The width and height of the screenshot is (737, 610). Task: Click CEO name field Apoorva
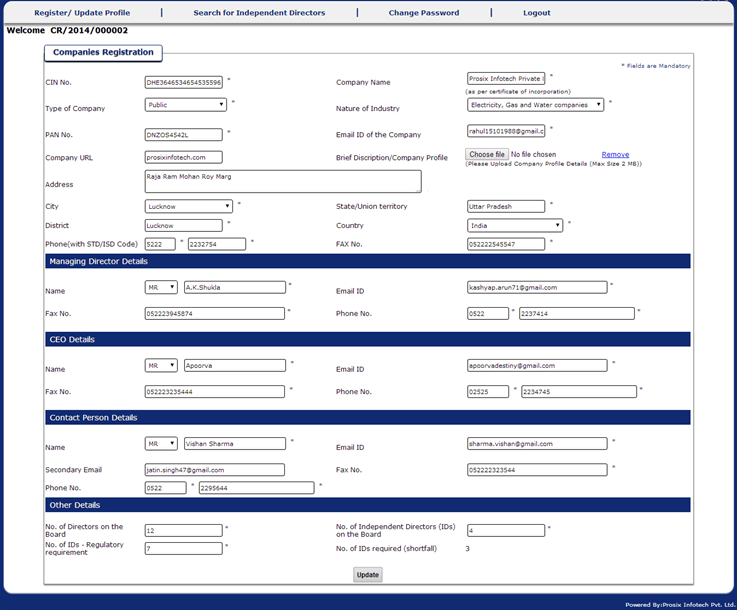point(235,366)
